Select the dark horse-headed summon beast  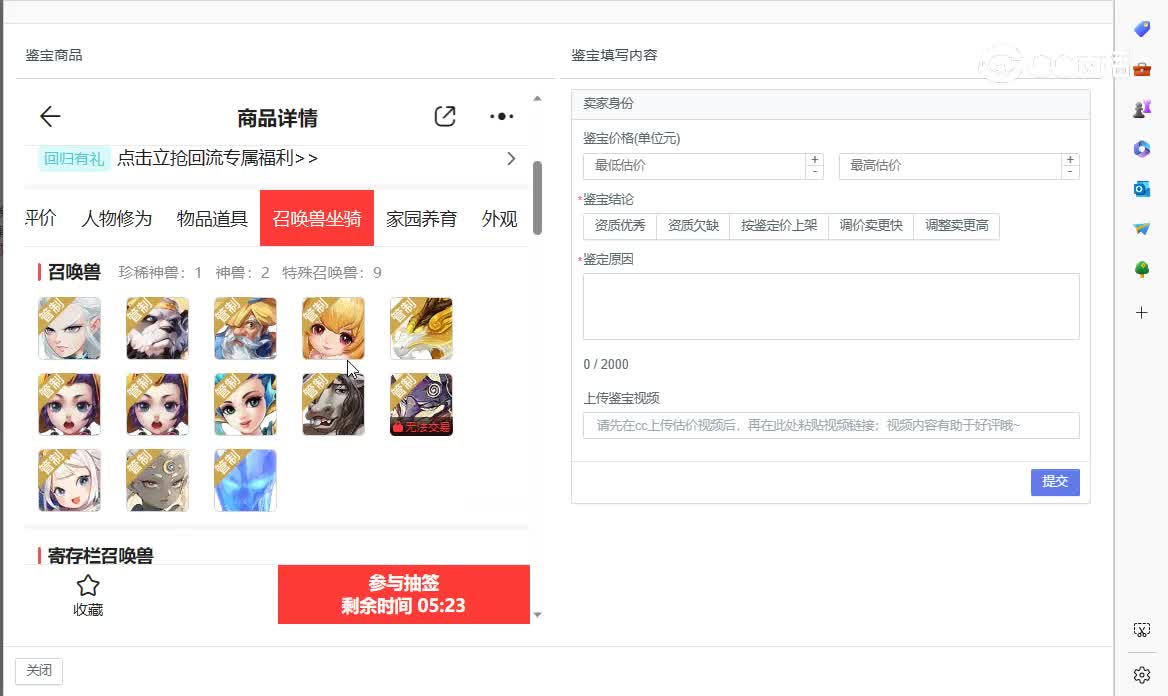pyautogui.click(x=333, y=405)
